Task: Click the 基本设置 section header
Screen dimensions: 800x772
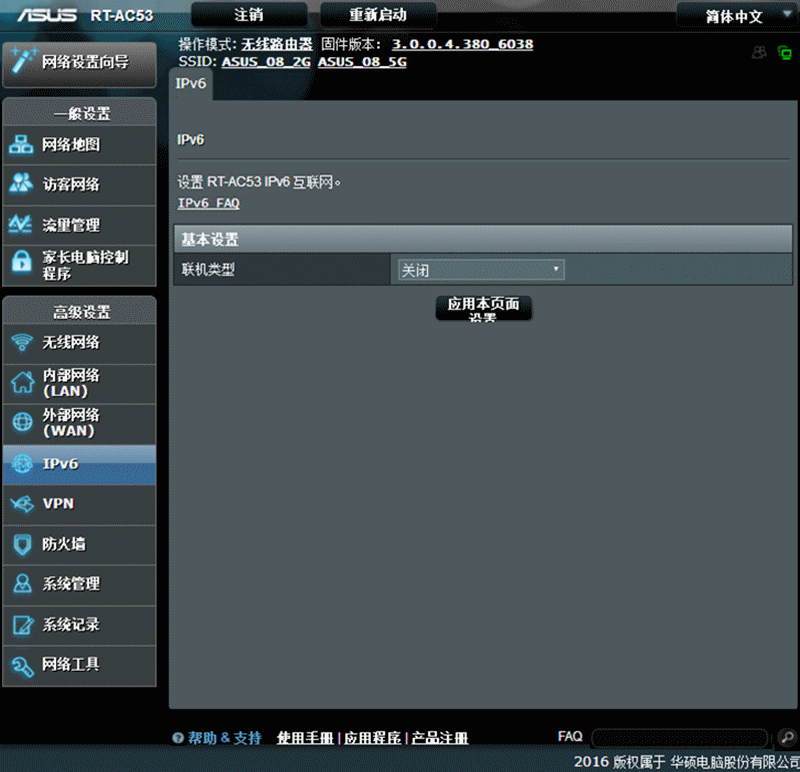Action: click(x=483, y=239)
